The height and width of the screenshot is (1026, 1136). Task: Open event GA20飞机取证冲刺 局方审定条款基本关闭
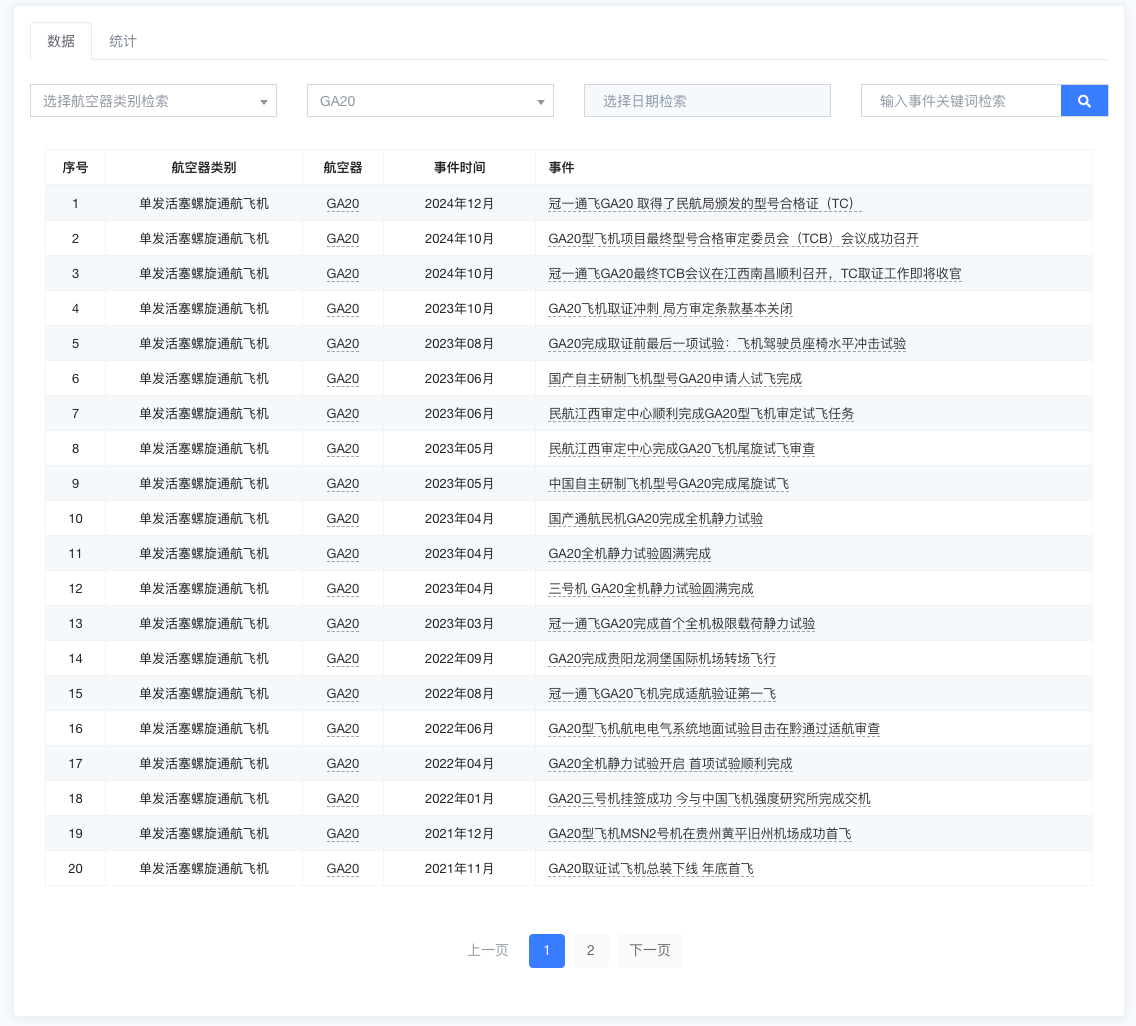pyautogui.click(x=670, y=309)
